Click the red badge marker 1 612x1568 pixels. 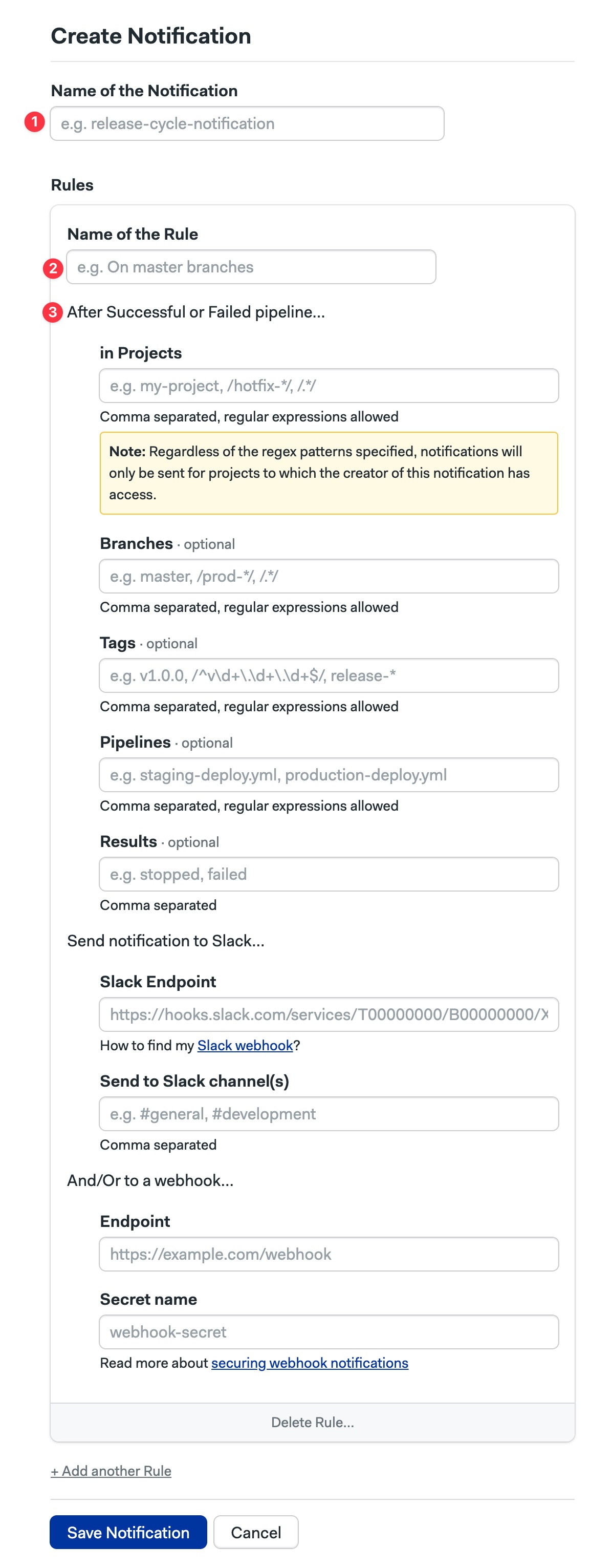35,122
